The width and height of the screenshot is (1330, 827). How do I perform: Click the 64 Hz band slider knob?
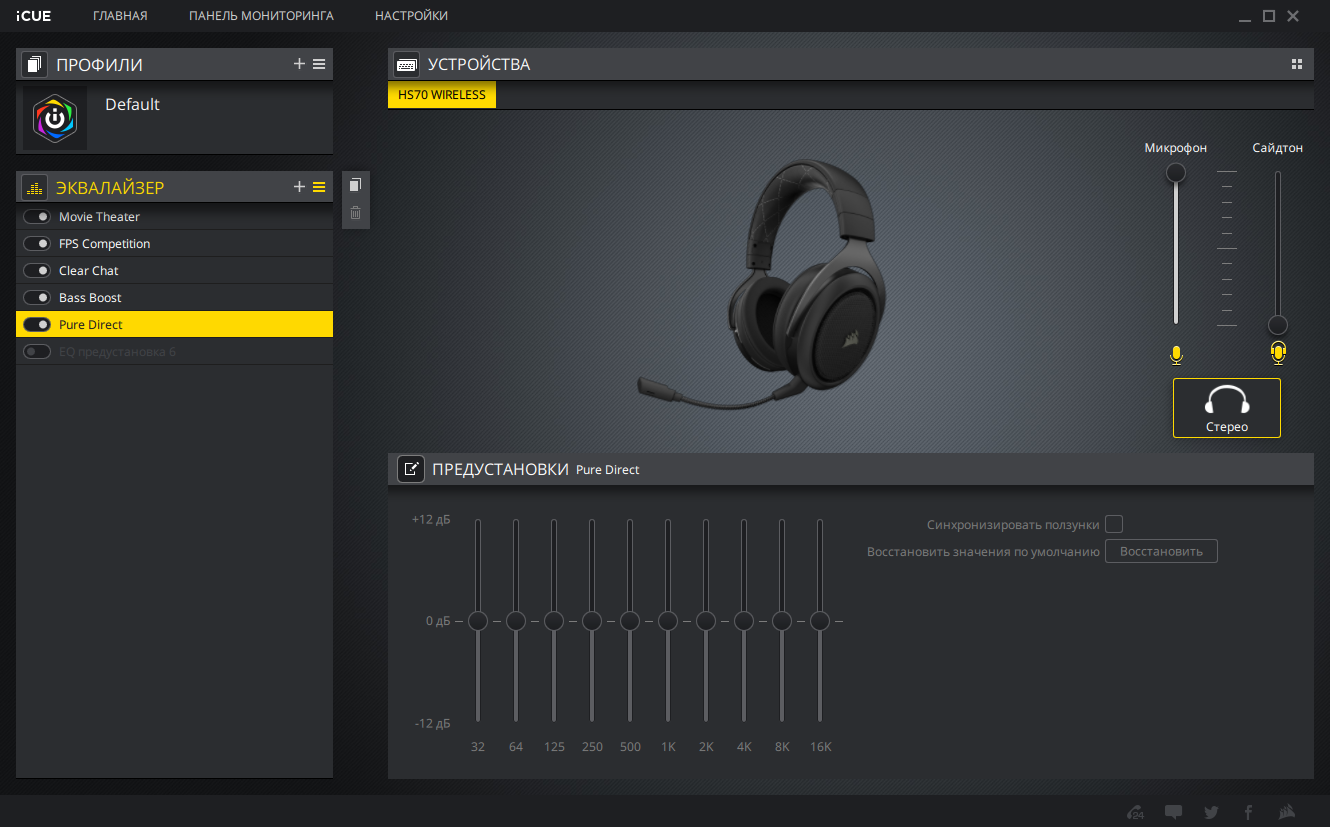[516, 621]
